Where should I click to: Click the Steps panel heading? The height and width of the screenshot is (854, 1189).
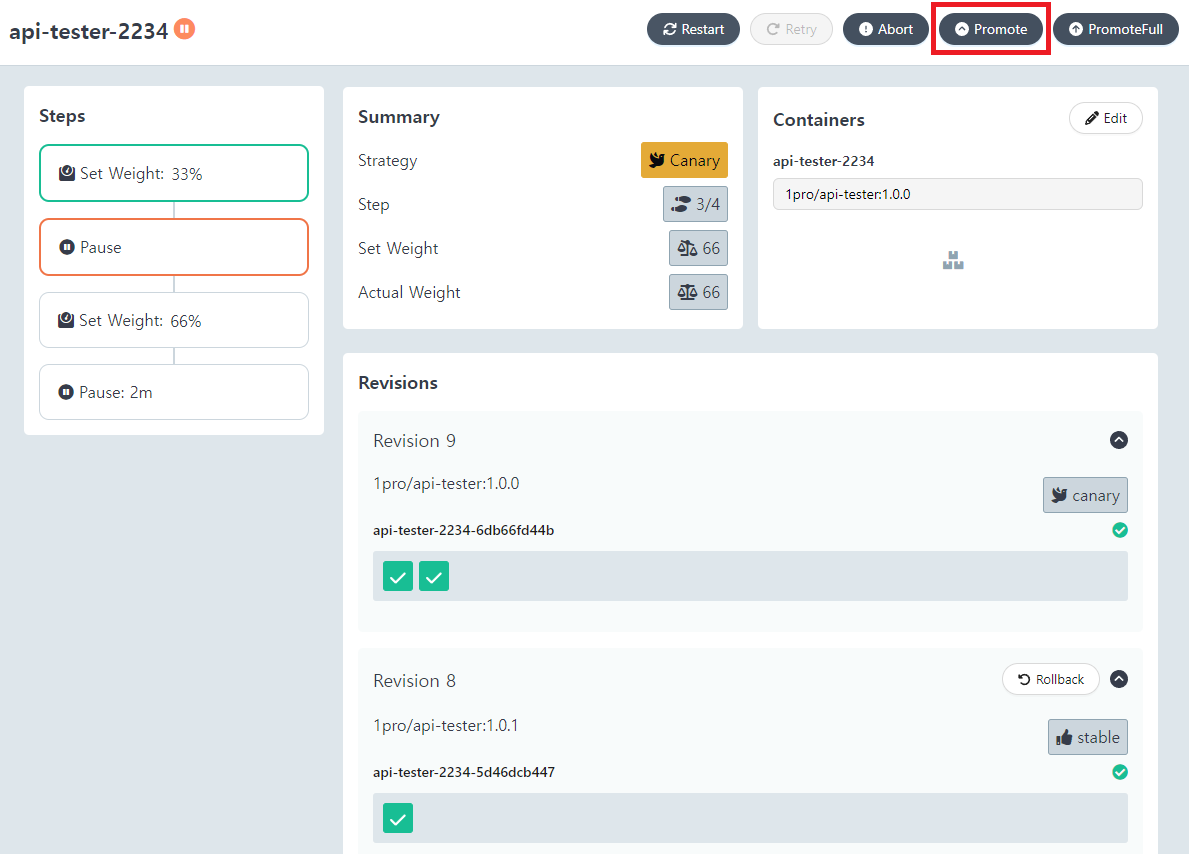pyautogui.click(x=62, y=116)
